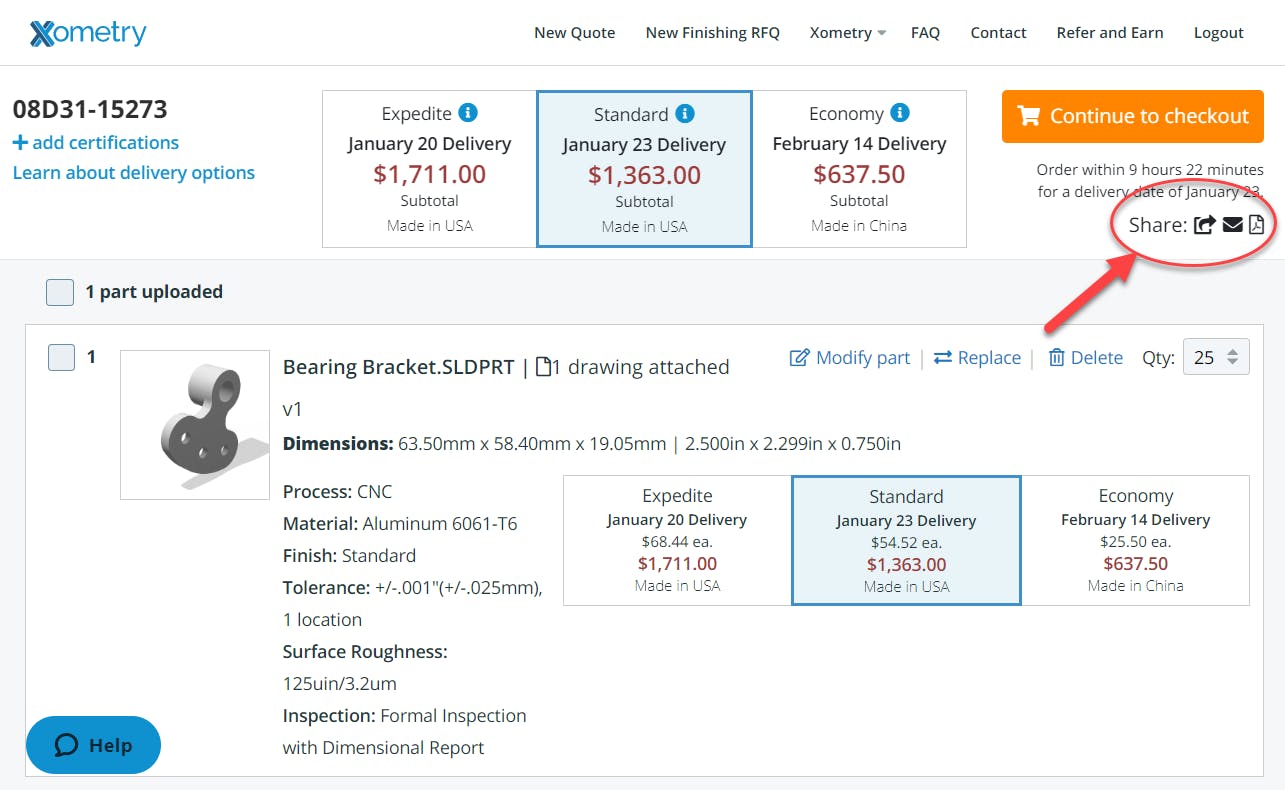Open Economy delivery info icon
Image resolution: width=1285 pixels, height=790 pixels.
(899, 113)
